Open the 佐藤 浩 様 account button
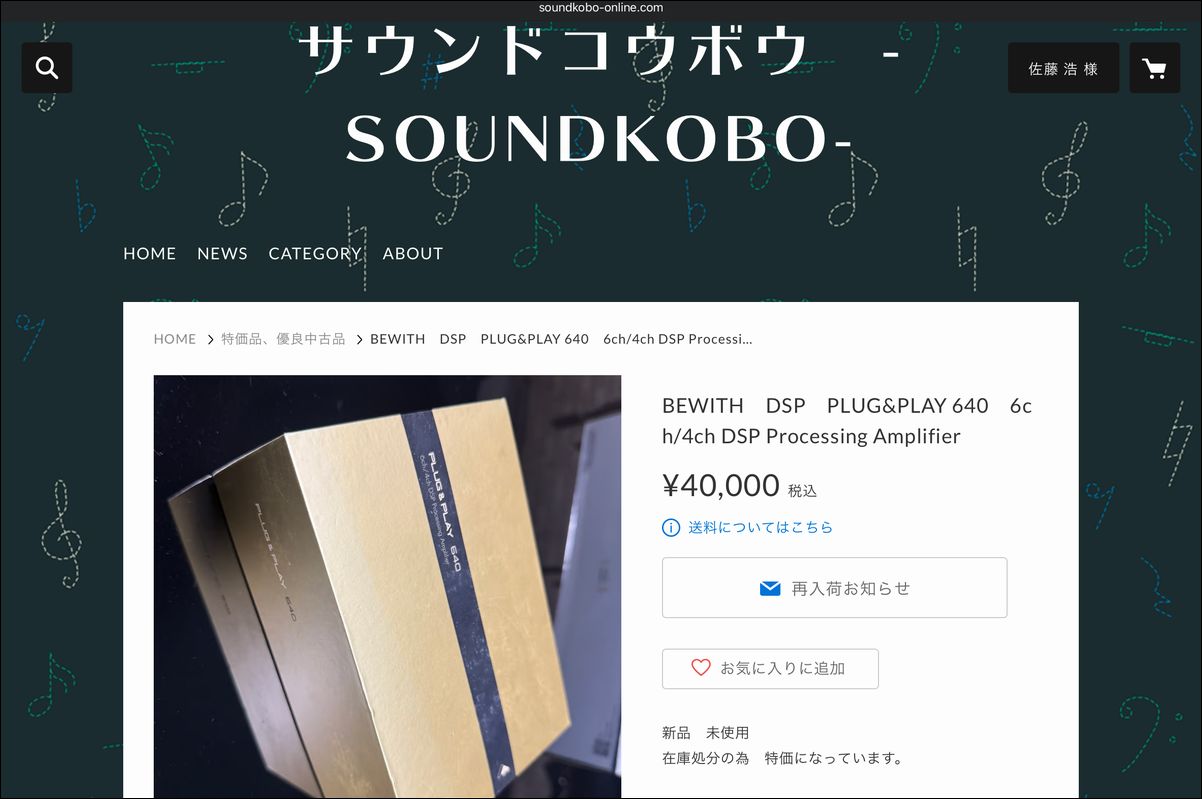The width and height of the screenshot is (1202, 799). pyautogui.click(x=1063, y=68)
